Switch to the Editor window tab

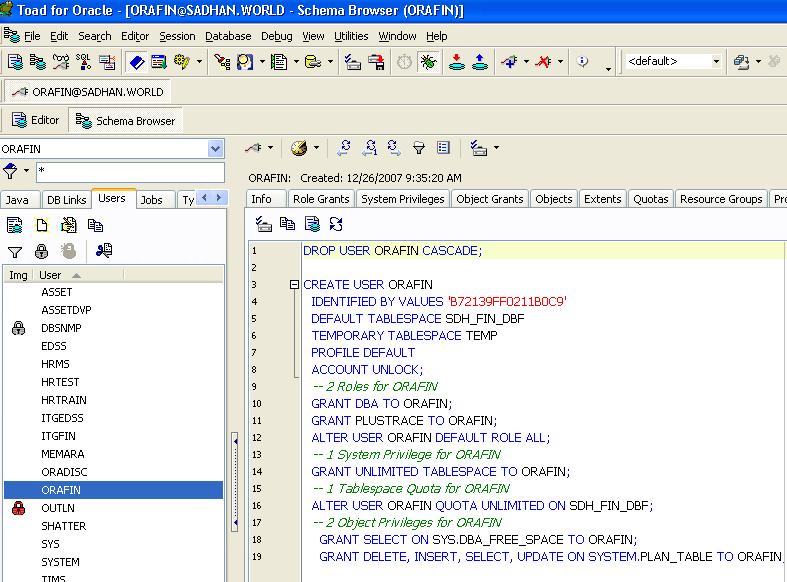pos(35,120)
